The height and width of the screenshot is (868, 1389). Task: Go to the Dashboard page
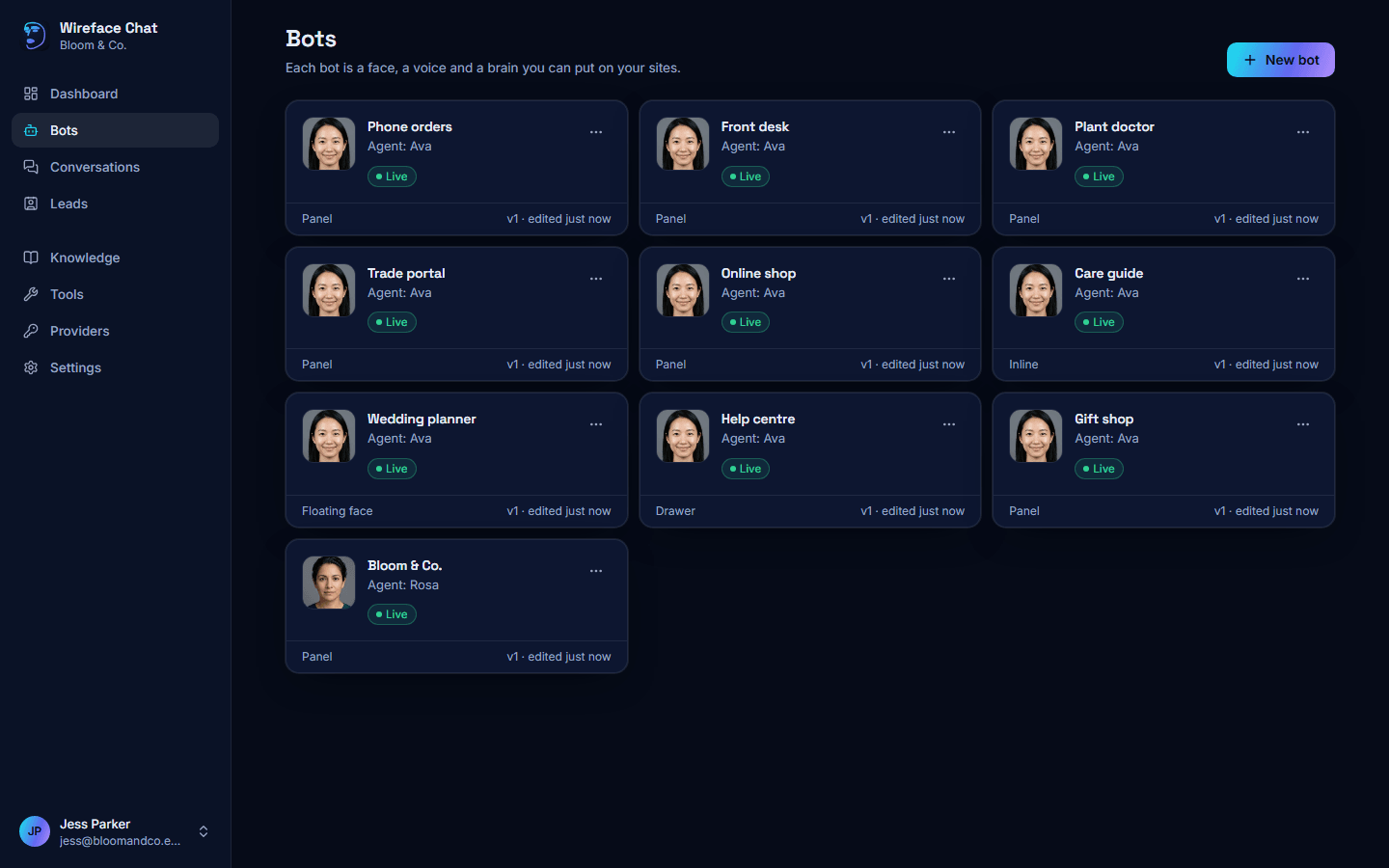(x=115, y=94)
